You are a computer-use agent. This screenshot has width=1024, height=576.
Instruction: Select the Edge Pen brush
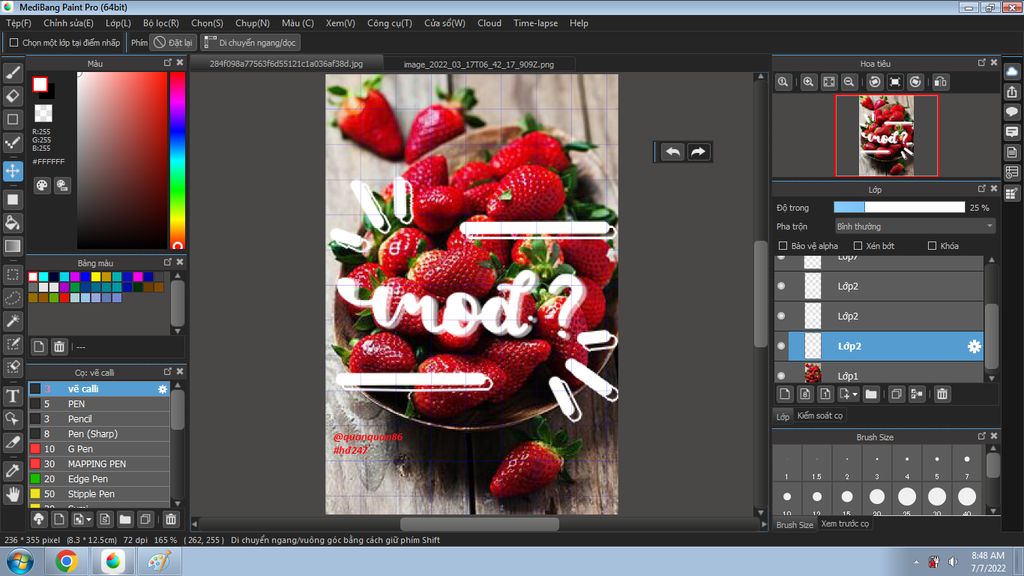click(99, 479)
